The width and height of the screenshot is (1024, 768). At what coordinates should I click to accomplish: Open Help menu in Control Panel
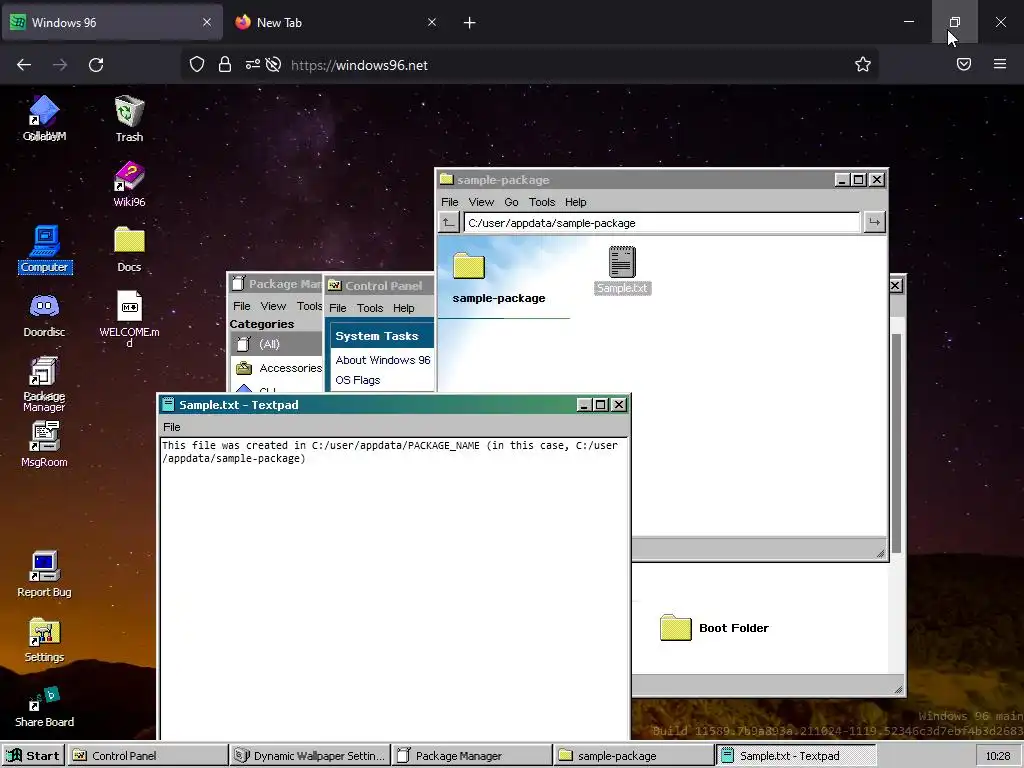tap(404, 308)
